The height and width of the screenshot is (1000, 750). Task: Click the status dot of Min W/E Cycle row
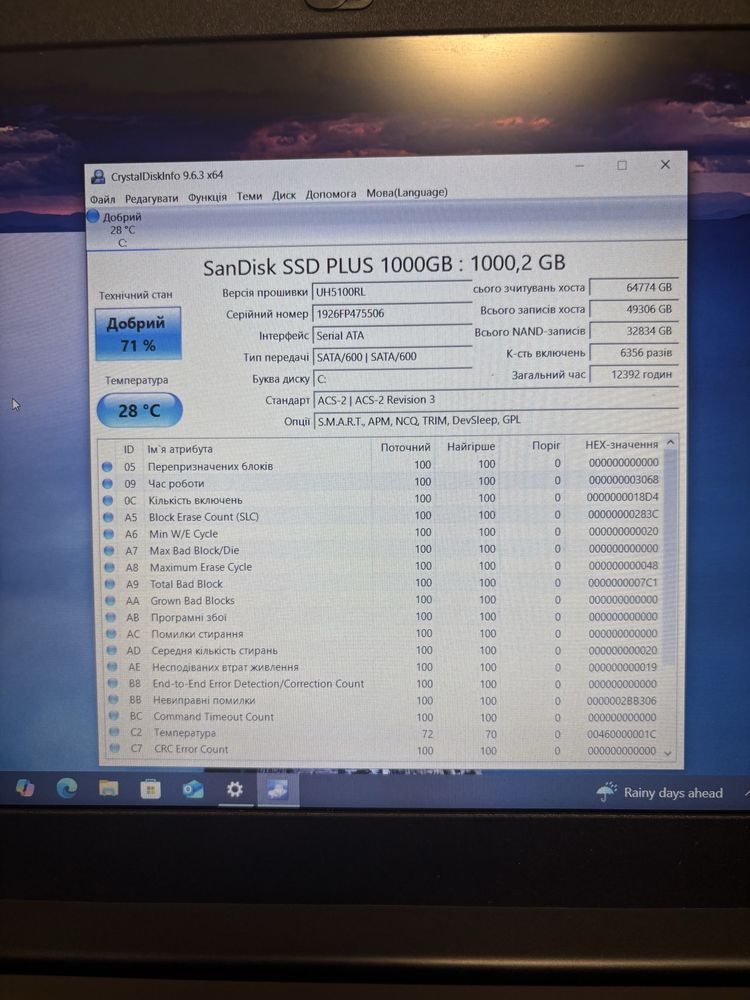[109, 534]
